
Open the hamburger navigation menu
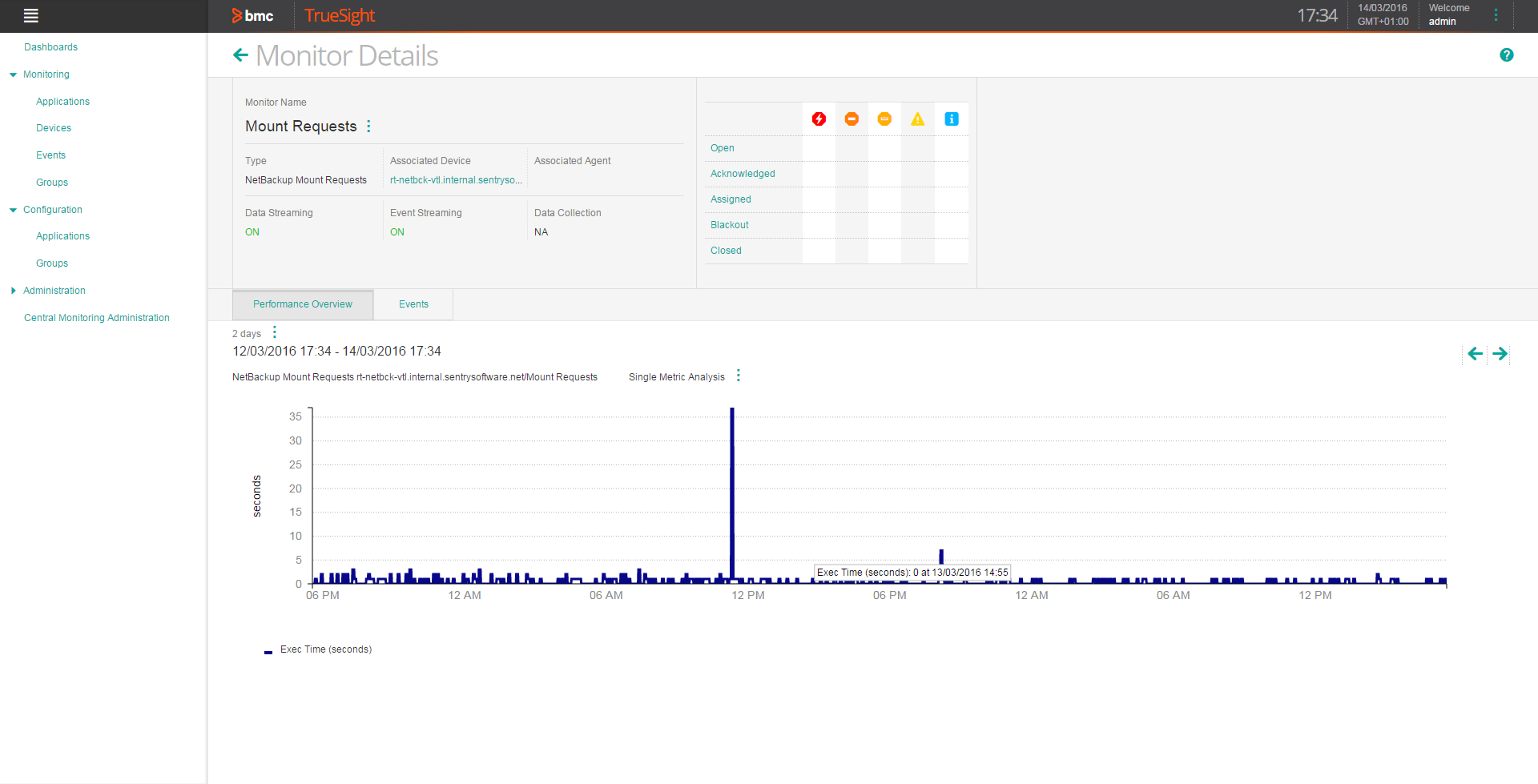31,15
